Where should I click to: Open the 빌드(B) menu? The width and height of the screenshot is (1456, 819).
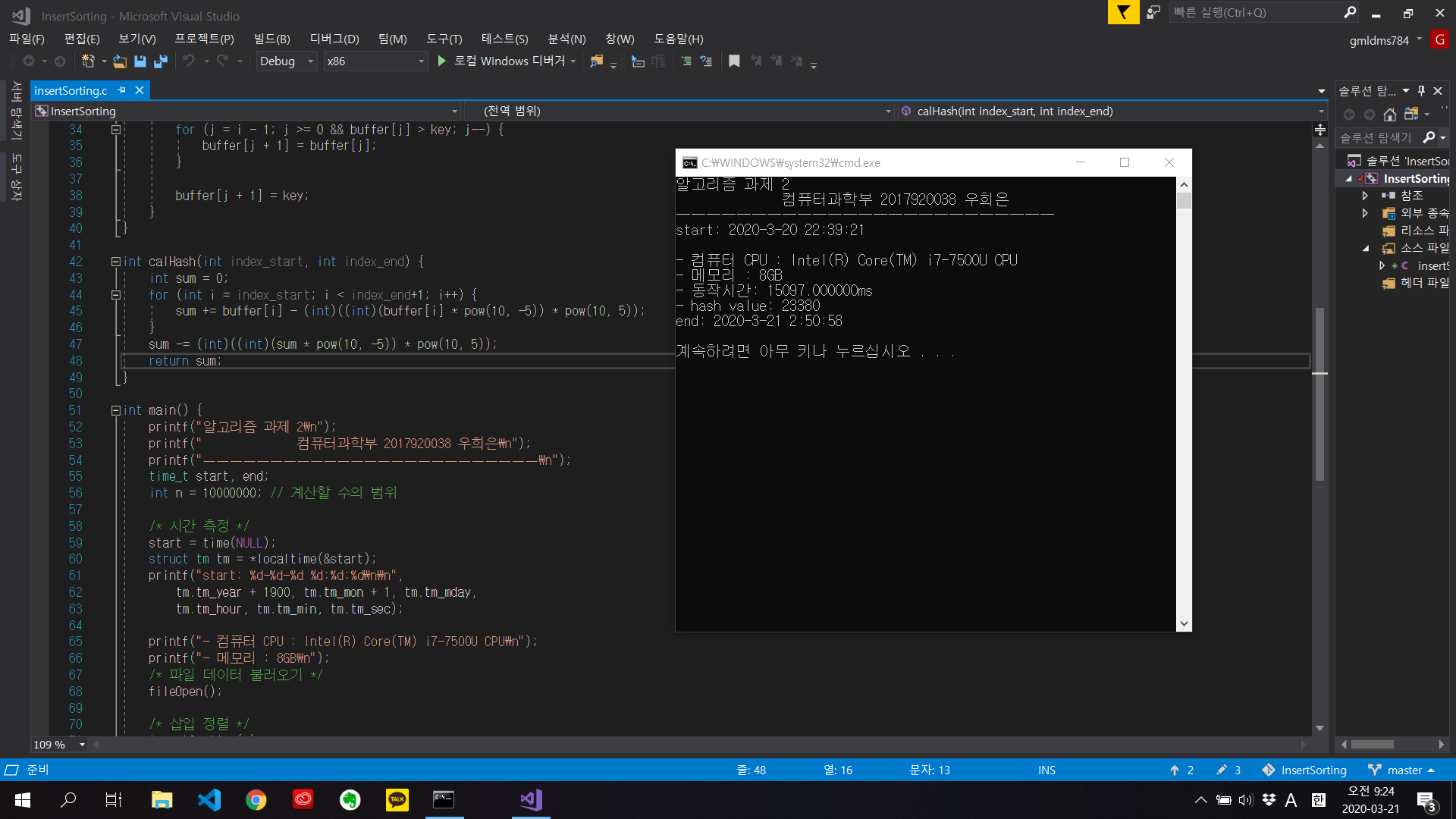click(x=271, y=39)
